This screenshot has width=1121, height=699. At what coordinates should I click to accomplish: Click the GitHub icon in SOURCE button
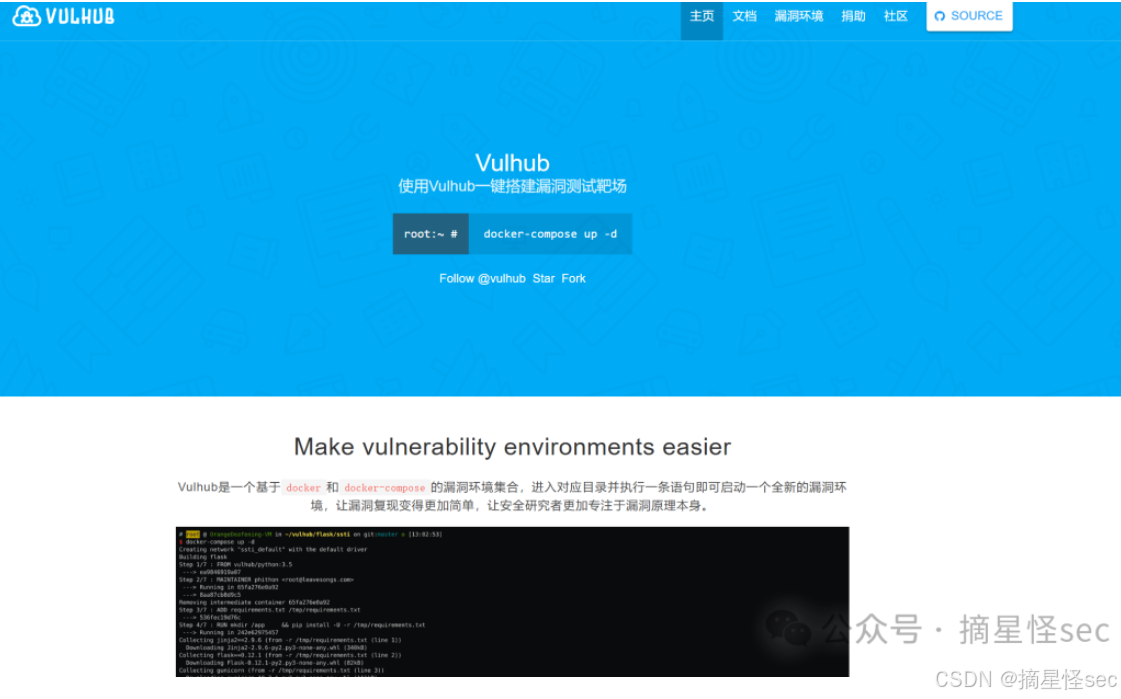(x=939, y=16)
